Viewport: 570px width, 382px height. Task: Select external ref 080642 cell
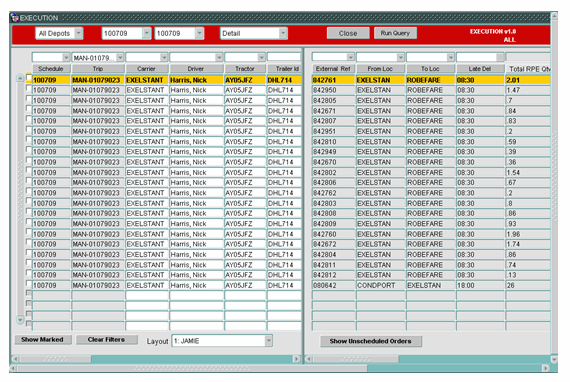[333, 285]
